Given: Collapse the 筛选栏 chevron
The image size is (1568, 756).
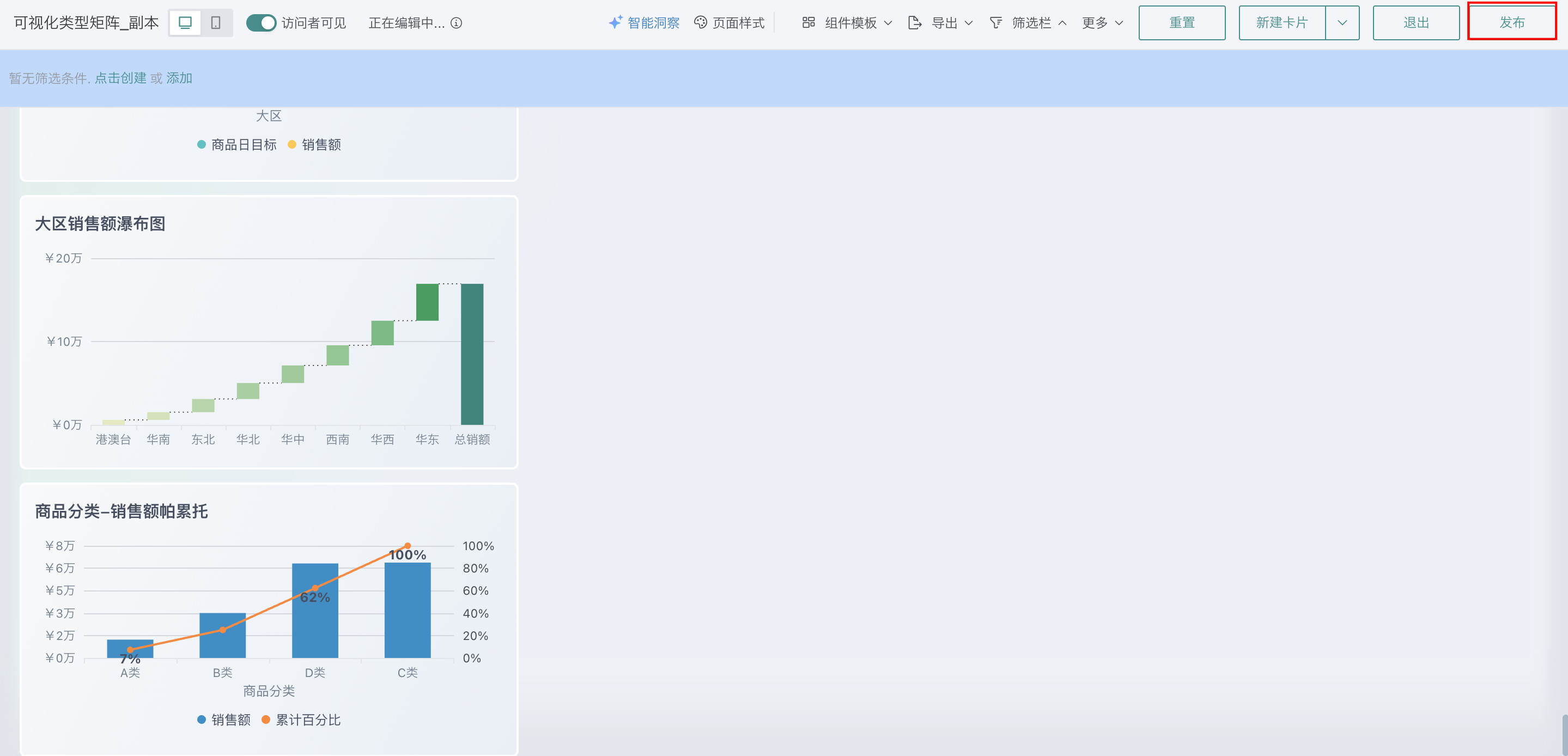Looking at the screenshot, I should (x=1062, y=23).
